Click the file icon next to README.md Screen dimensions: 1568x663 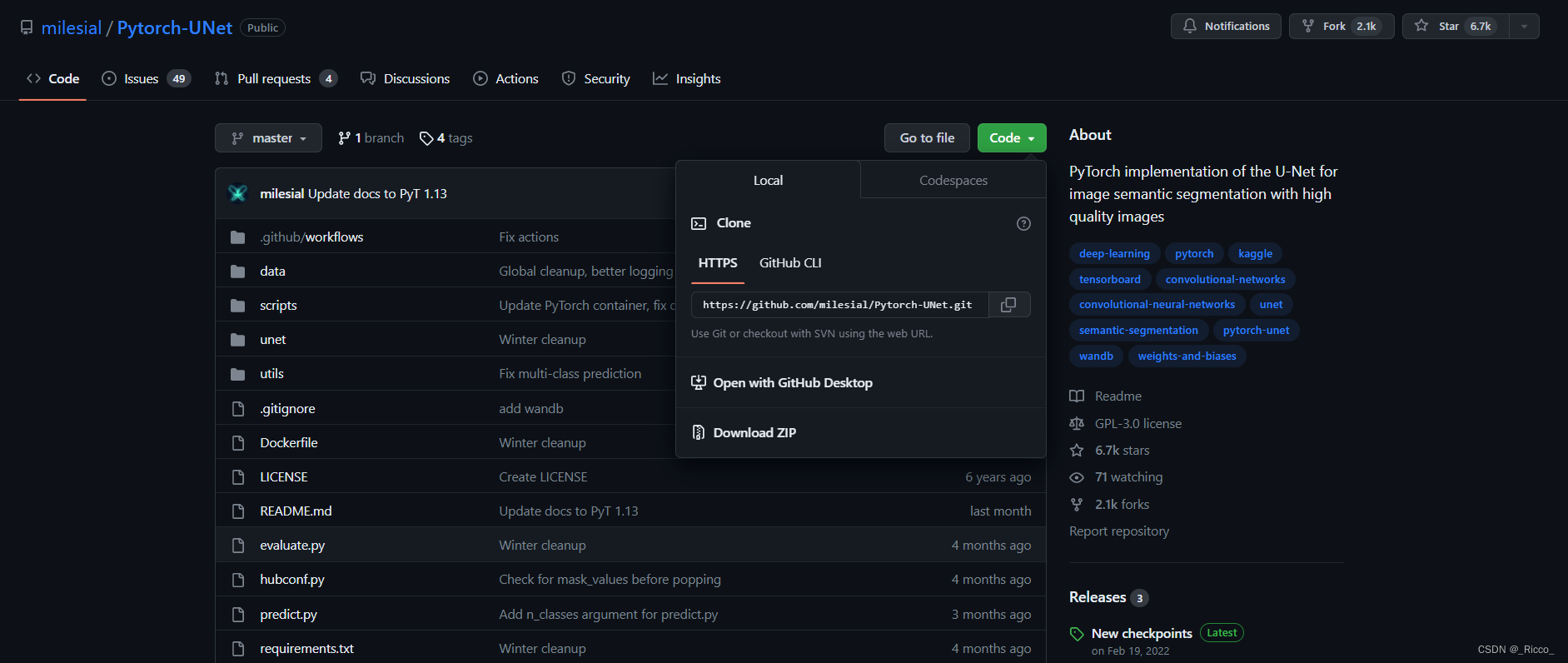[x=238, y=511]
